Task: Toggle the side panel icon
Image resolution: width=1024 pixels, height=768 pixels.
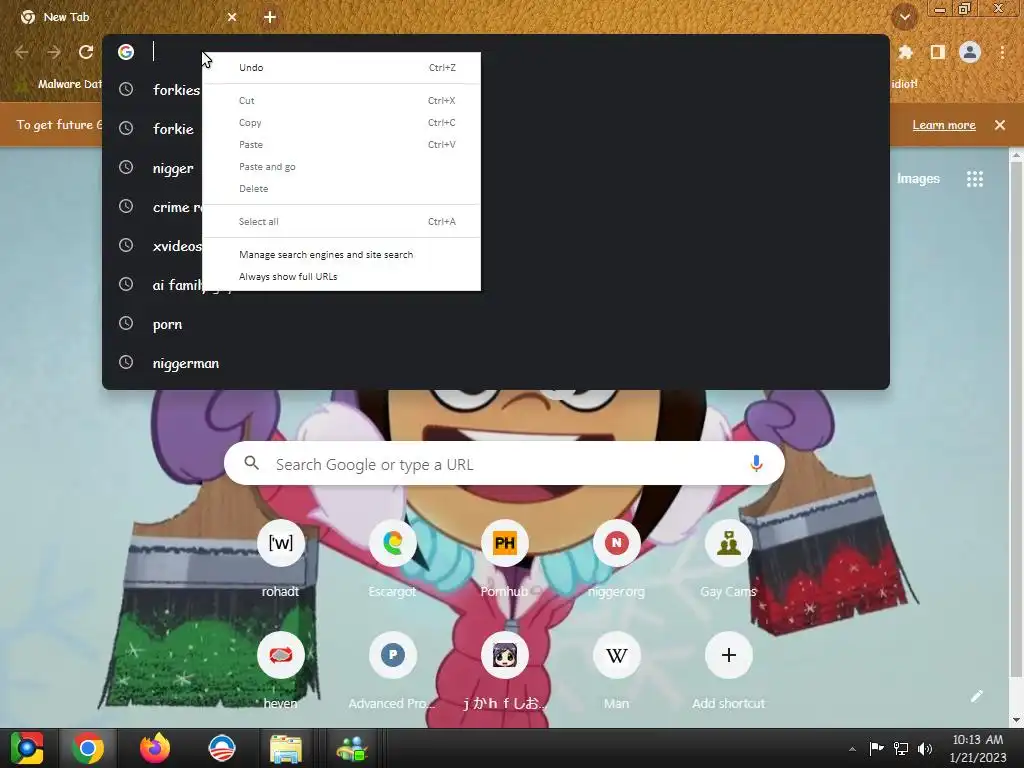Action: point(938,52)
